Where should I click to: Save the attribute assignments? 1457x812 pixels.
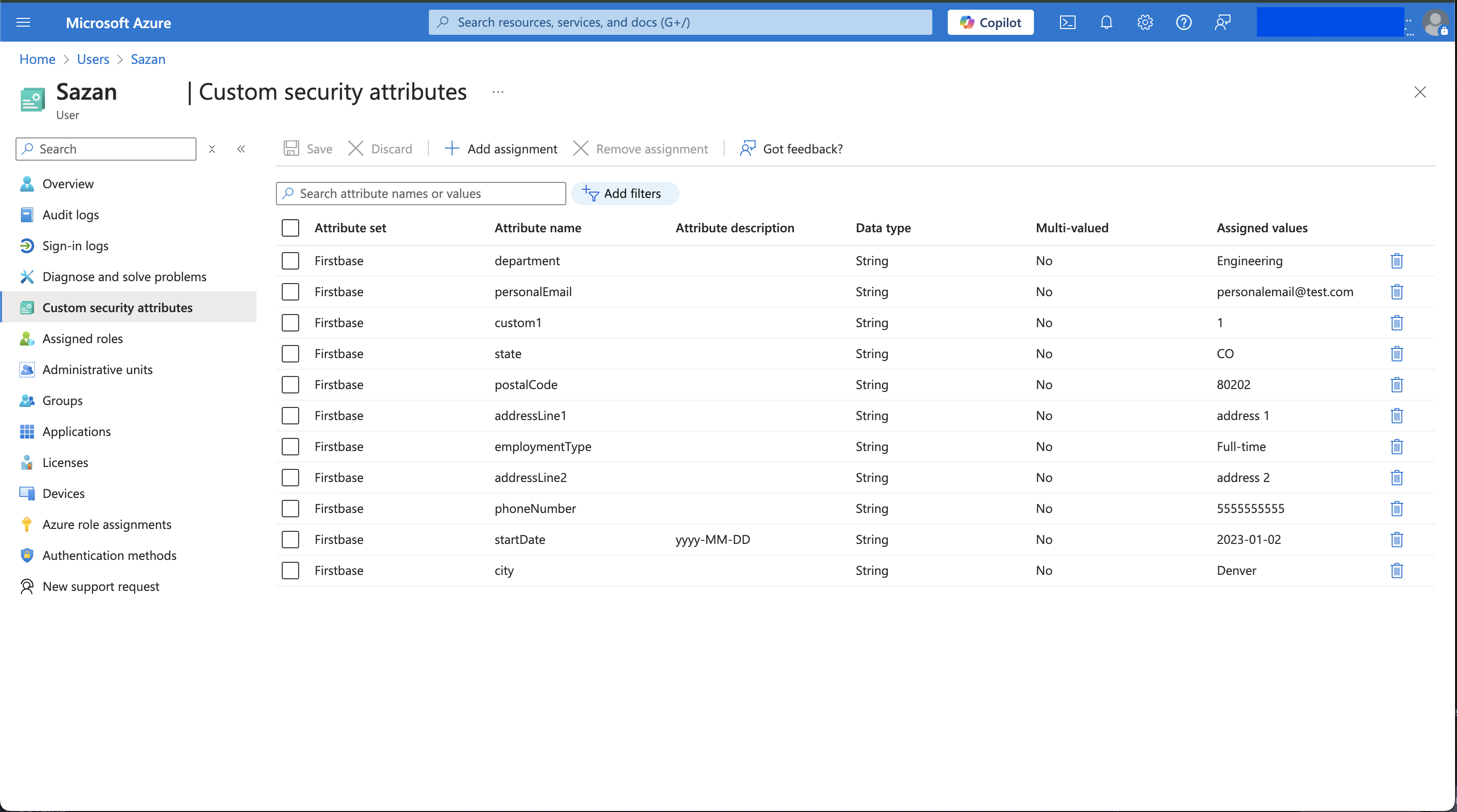pos(308,149)
